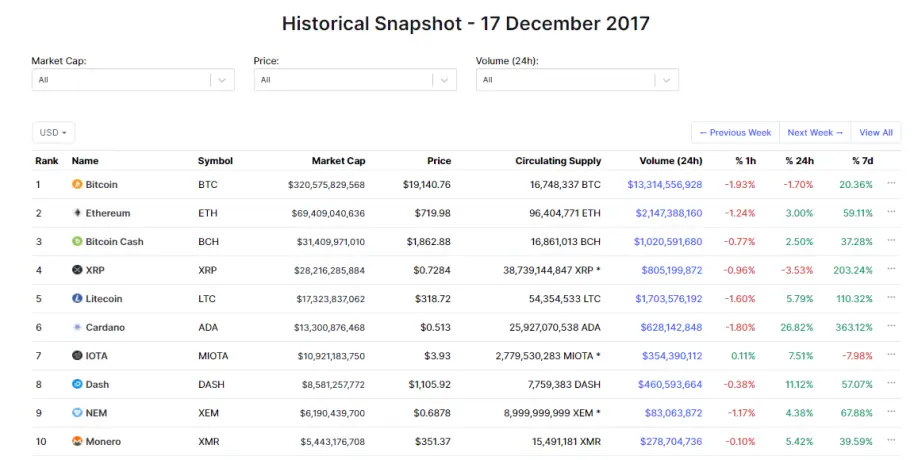Click Dash volume $460,593,664 link
This screenshot has width=914, height=460.
tap(670, 384)
